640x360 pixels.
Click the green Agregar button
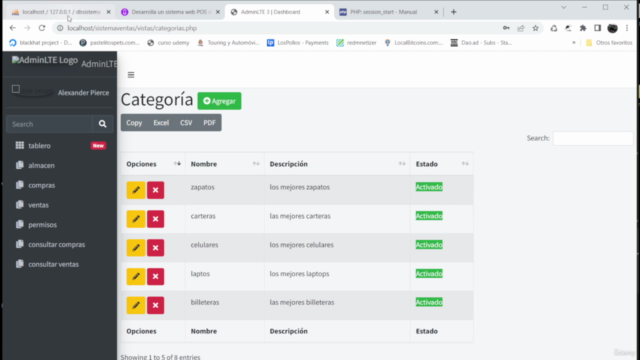coord(219,101)
